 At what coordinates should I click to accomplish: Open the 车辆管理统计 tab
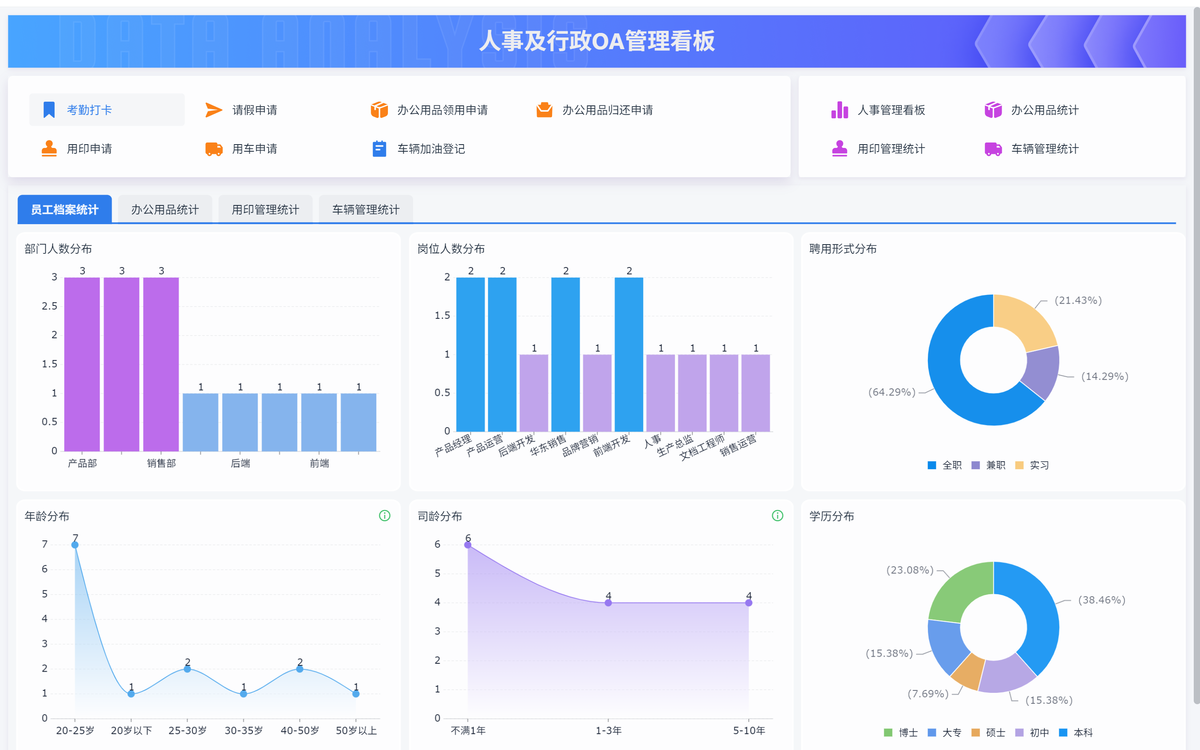(366, 210)
